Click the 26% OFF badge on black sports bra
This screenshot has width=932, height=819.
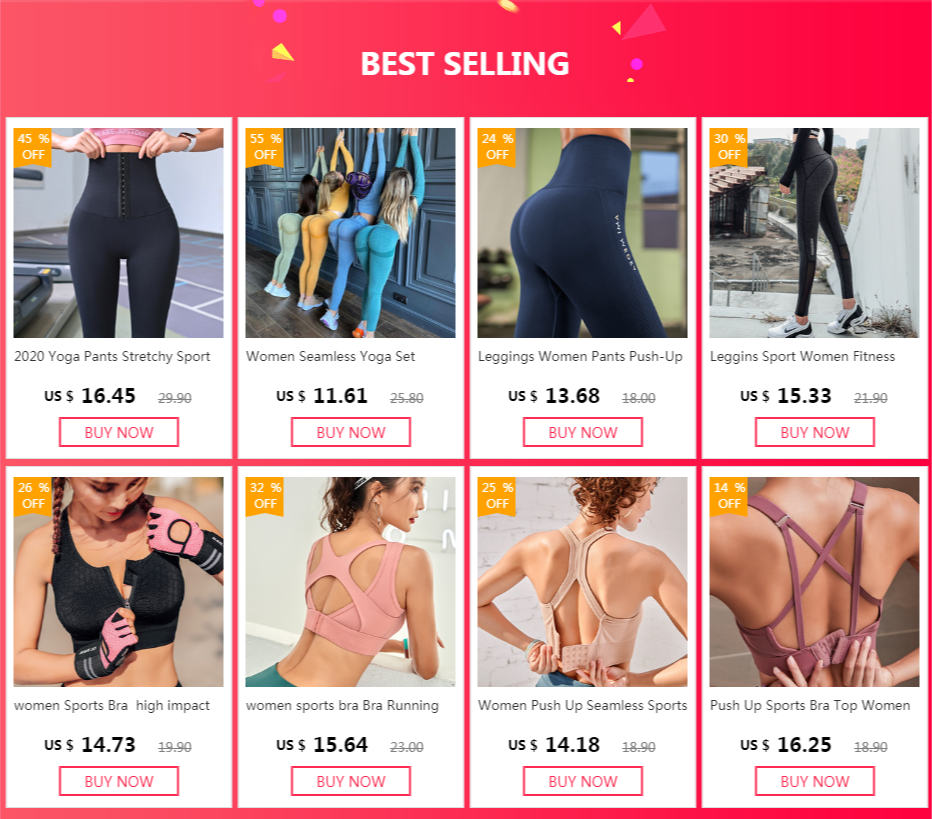(33, 496)
